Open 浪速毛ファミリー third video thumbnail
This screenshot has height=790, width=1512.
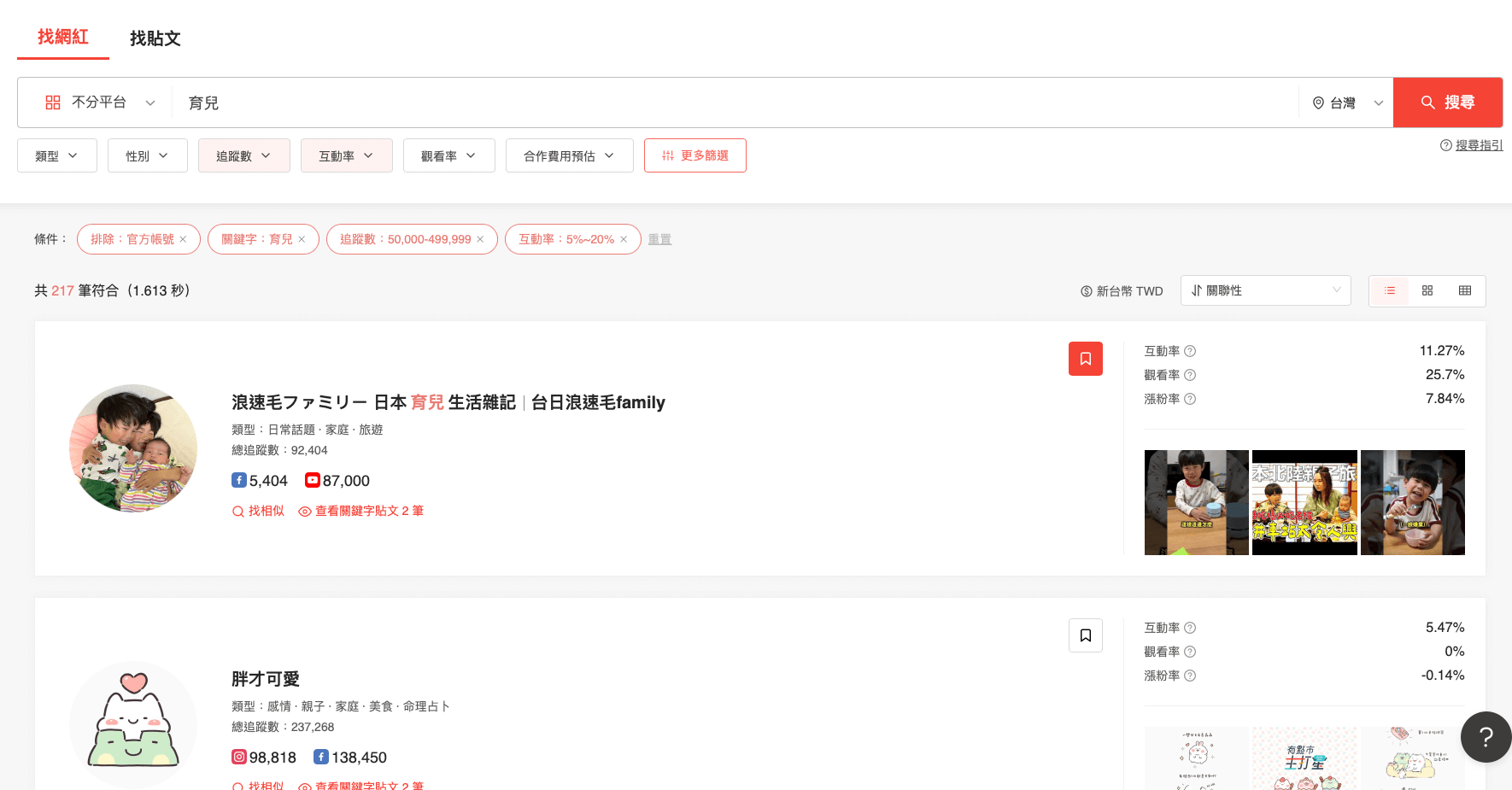click(x=1413, y=502)
